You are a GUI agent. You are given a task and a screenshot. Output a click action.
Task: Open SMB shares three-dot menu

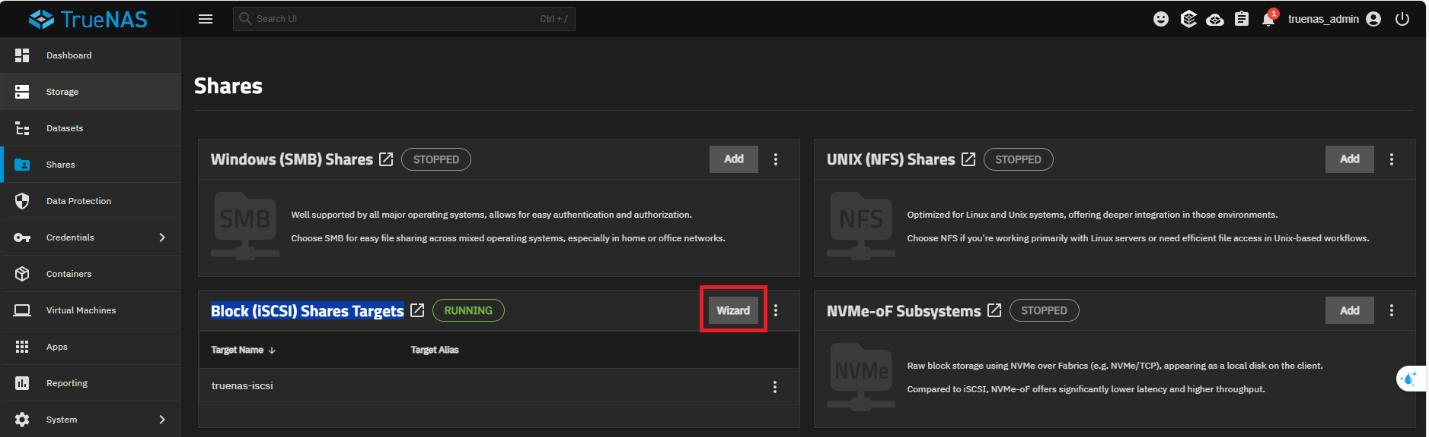click(x=776, y=159)
